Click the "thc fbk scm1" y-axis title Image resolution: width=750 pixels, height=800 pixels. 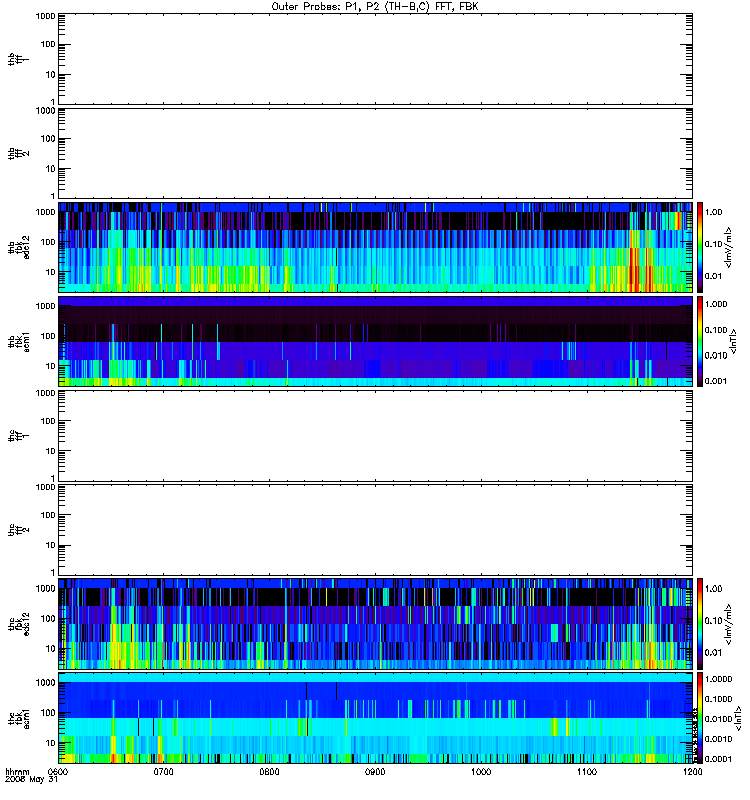[x=19, y=718]
